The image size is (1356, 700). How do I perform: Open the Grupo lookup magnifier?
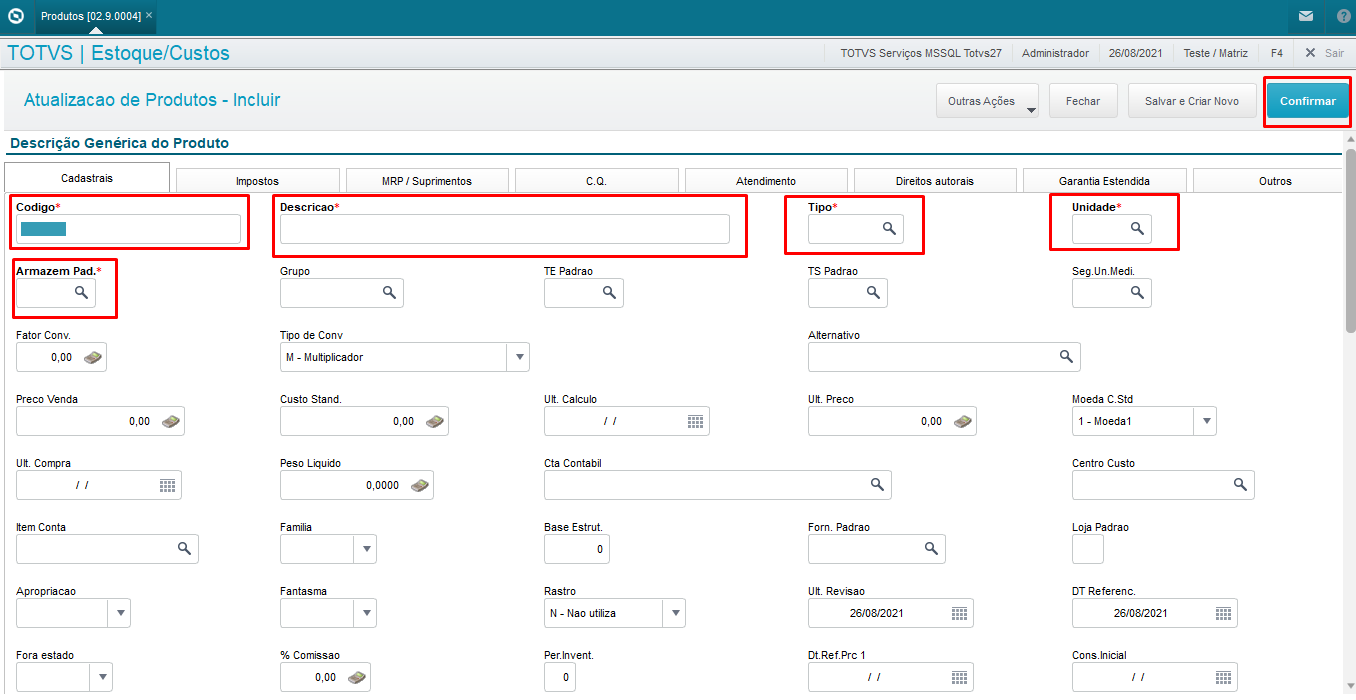point(389,293)
